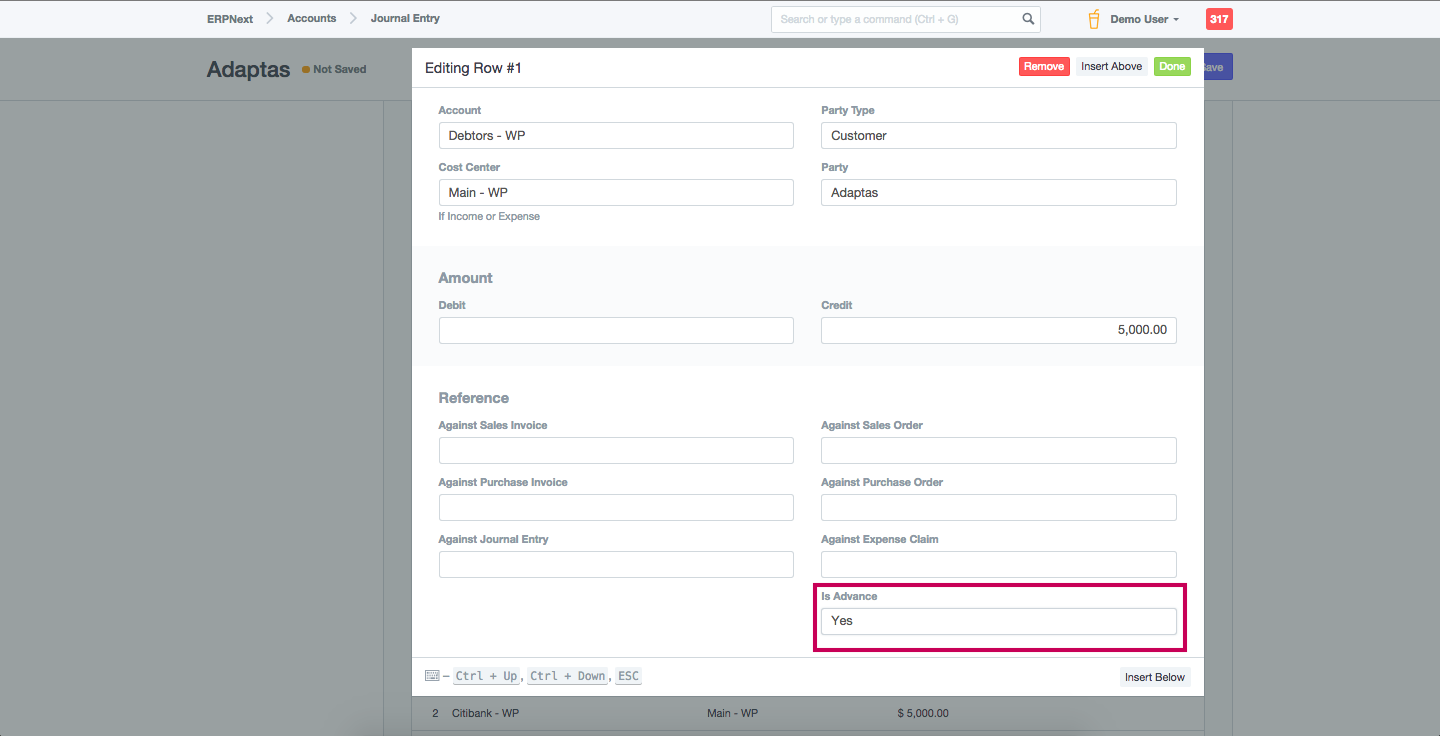Click the empty Debit amount field
The width and height of the screenshot is (1440, 736).
(x=616, y=331)
